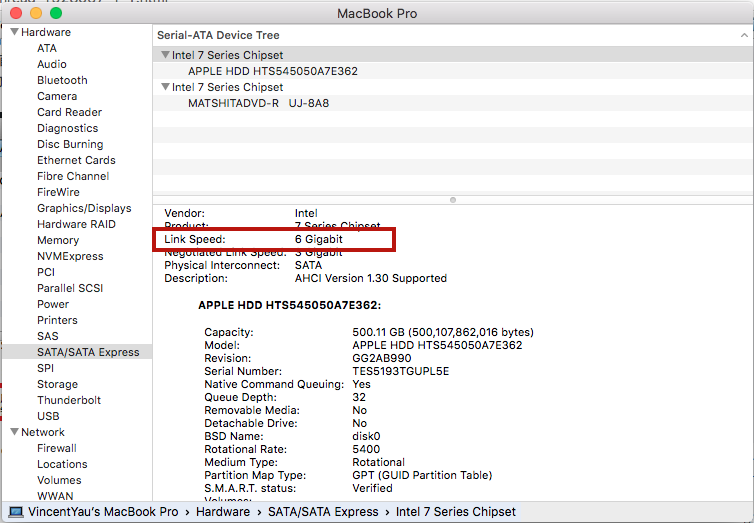Image resolution: width=754 pixels, height=523 pixels.
Task: Open the Disc Burning entry
Action: [70, 144]
